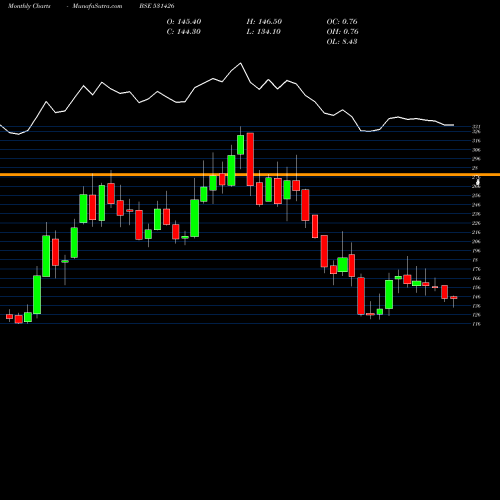
Task: Click the 226 price axis label
Action: click(476, 223)
